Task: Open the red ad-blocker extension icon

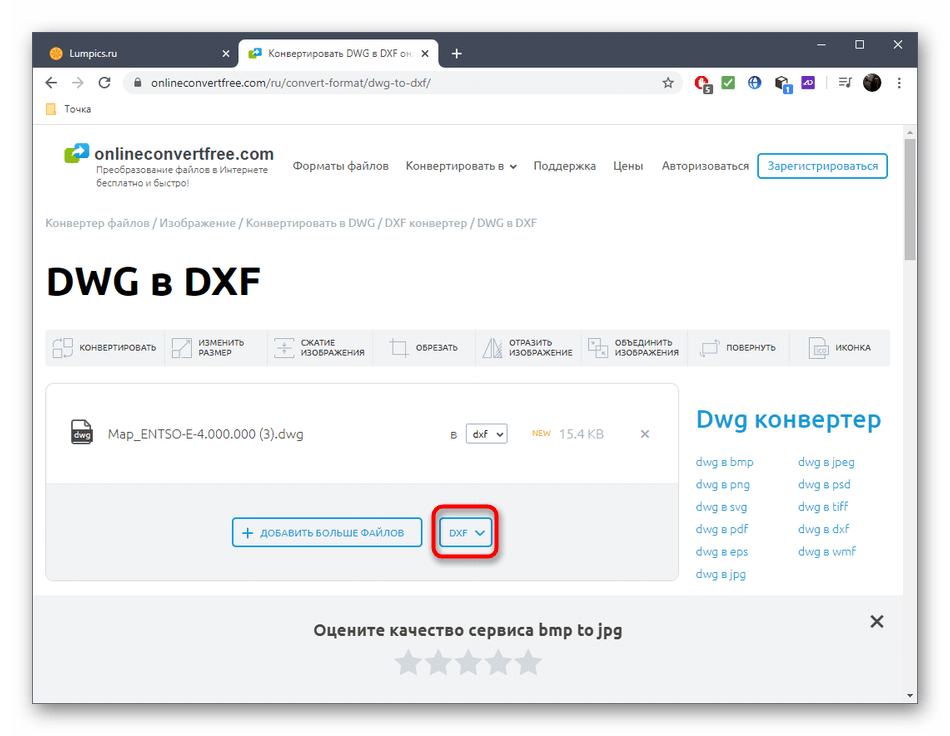Action: (703, 84)
